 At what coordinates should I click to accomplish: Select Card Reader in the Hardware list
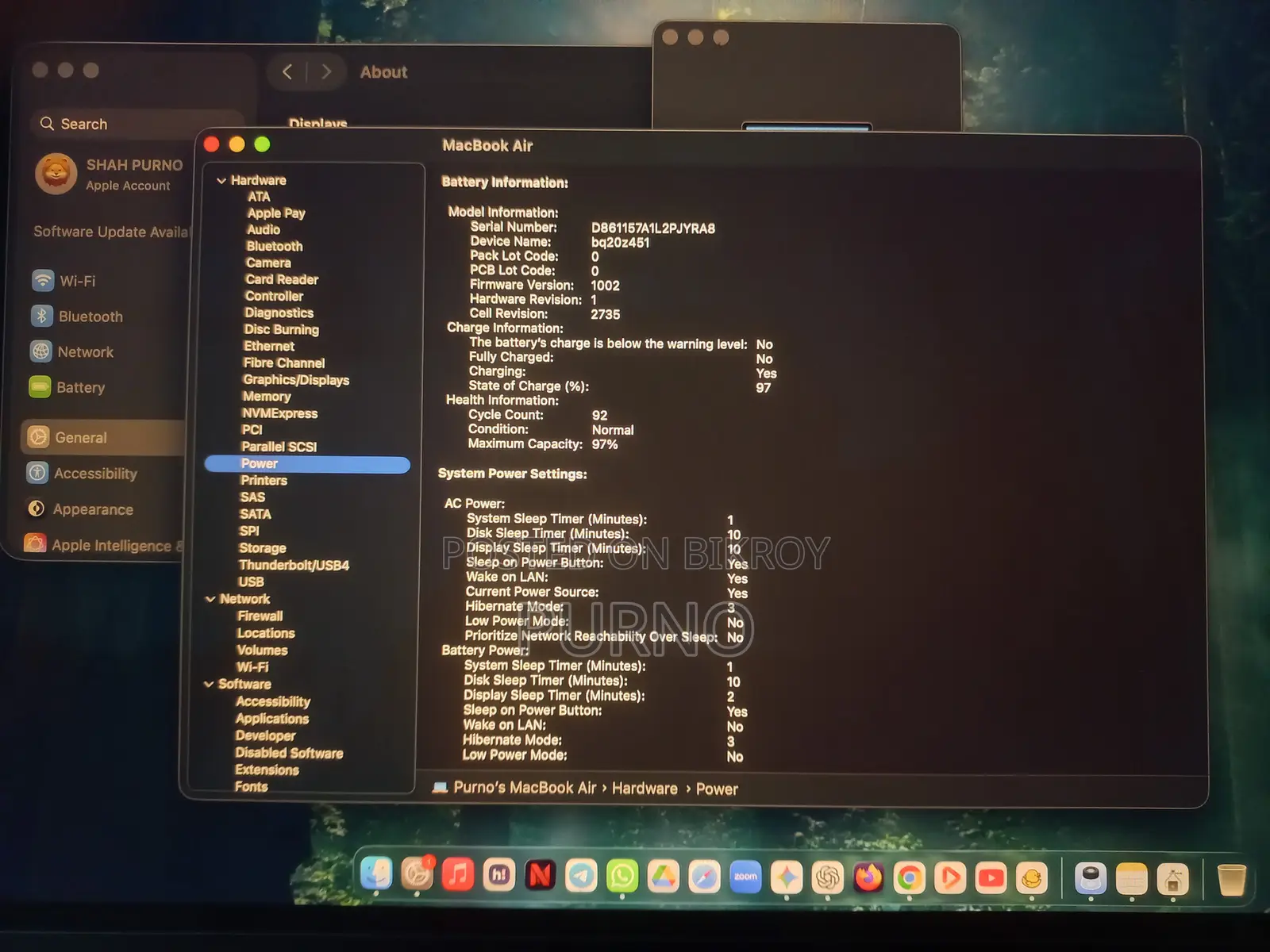[282, 279]
